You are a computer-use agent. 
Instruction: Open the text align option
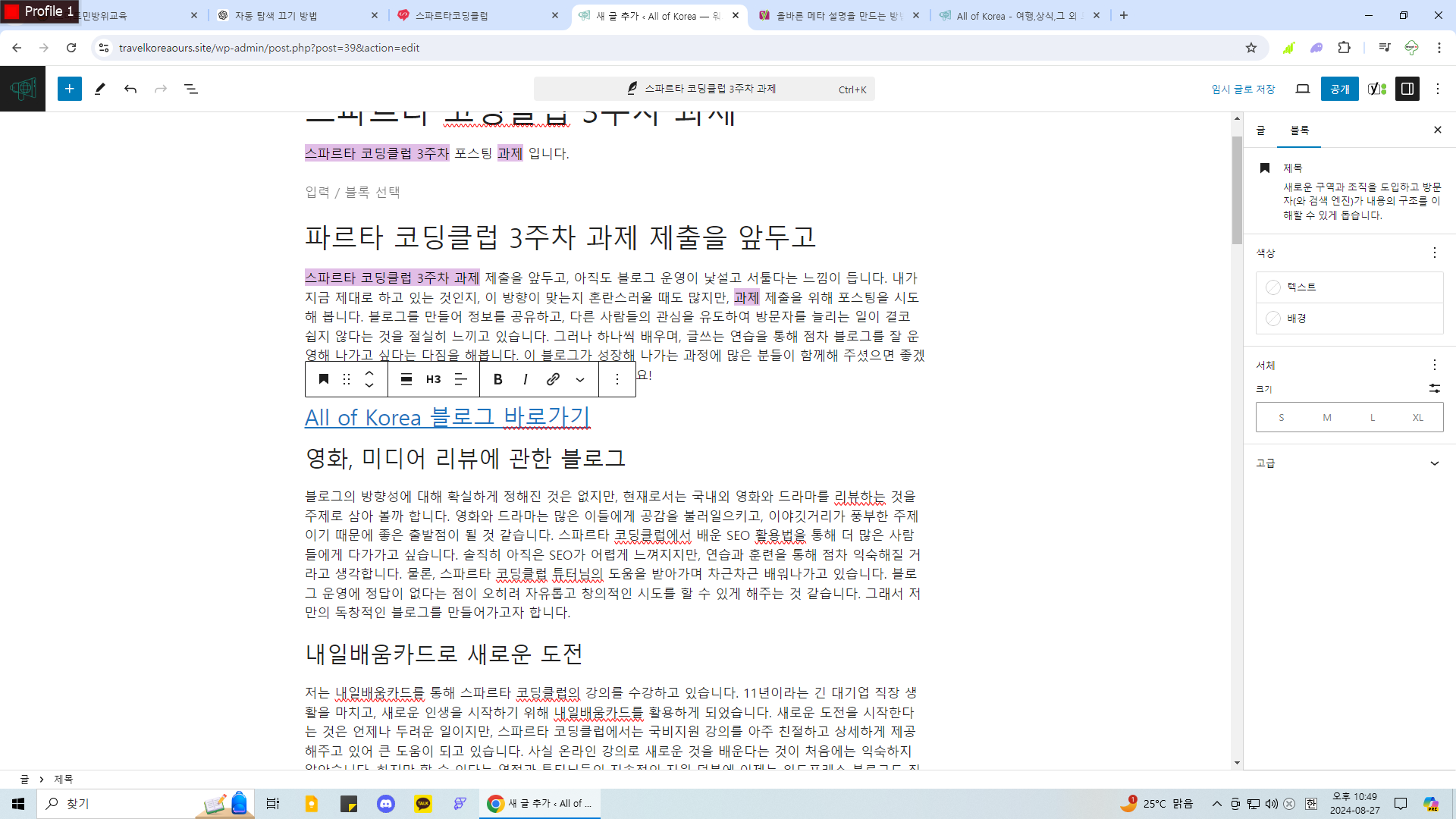coord(461,379)
